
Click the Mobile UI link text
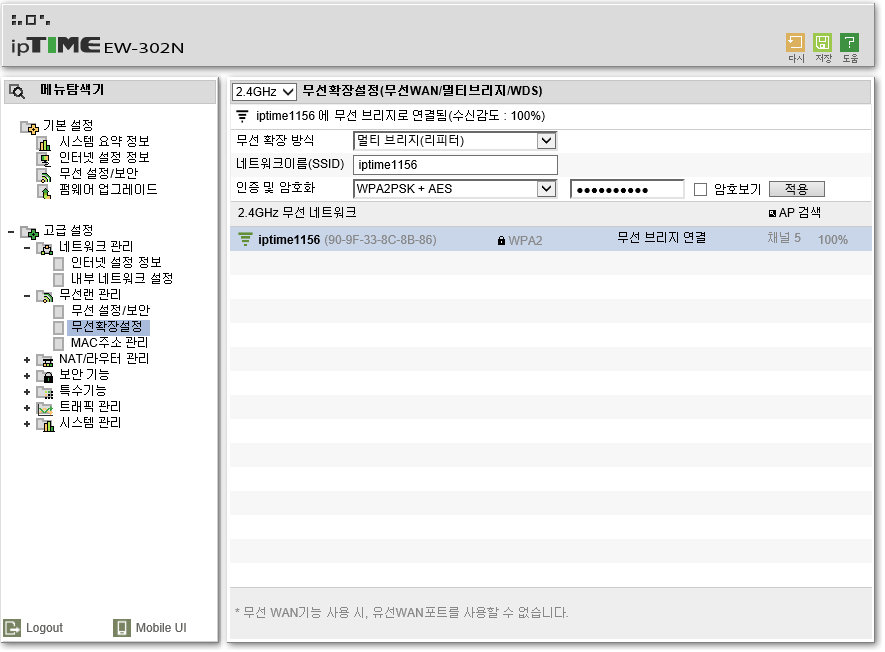(x=161, y=628)
